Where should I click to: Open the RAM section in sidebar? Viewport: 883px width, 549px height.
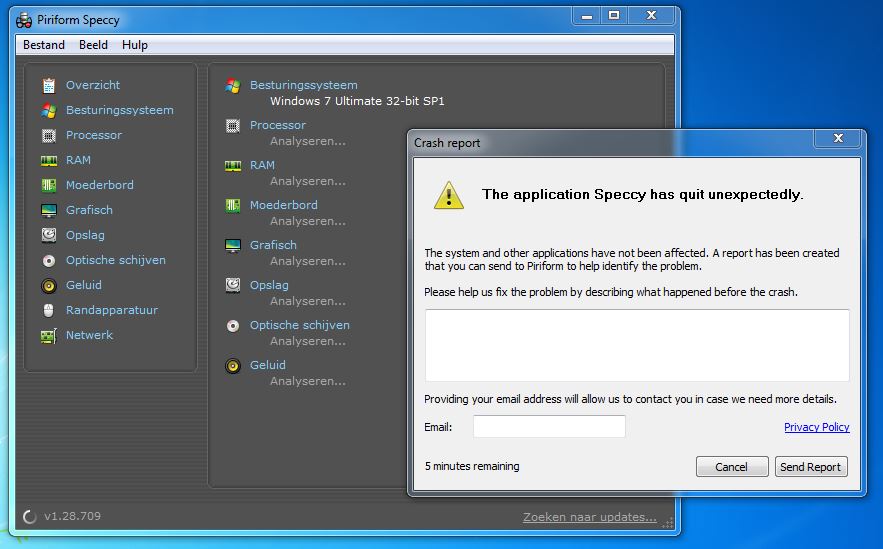coord(78,160)
